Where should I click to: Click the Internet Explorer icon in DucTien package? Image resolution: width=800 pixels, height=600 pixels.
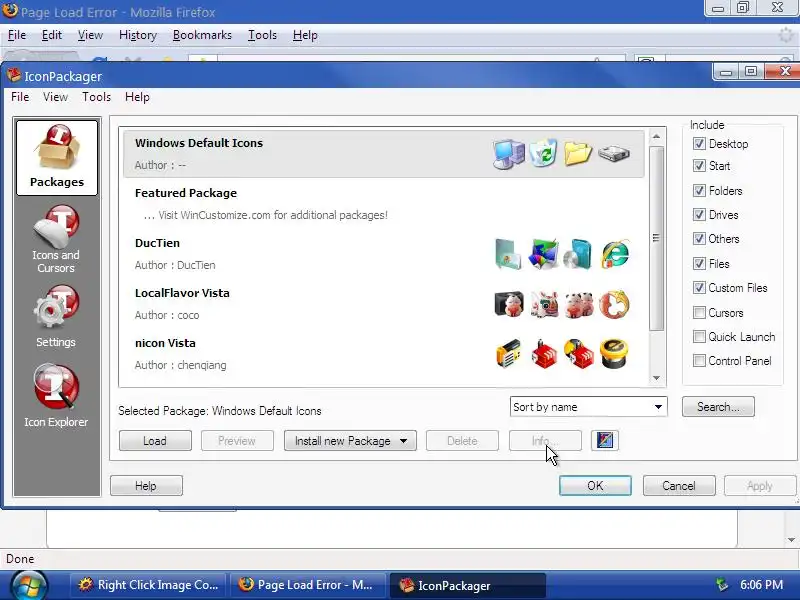click(615, 254)
